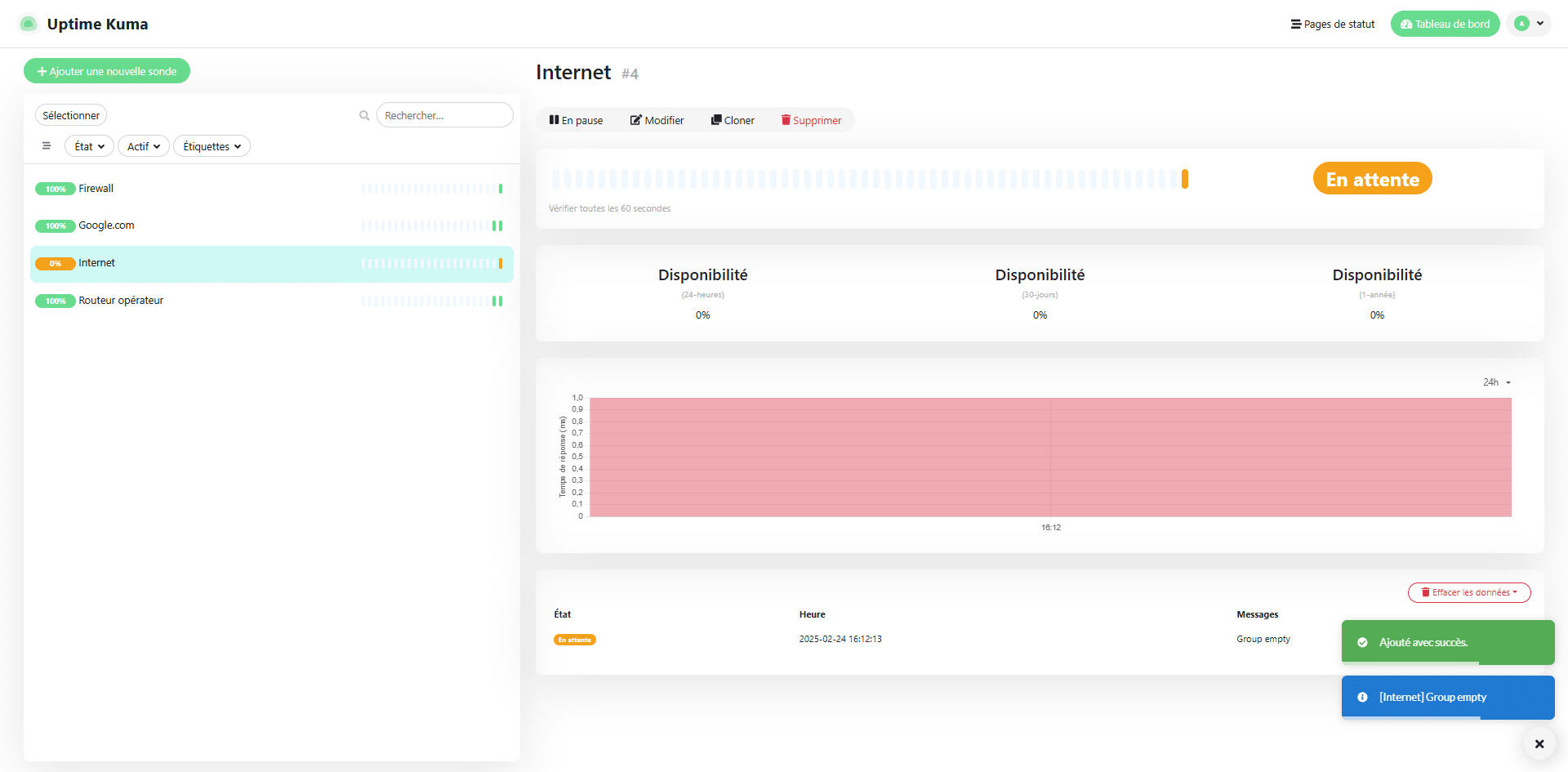Go to Tableau de bord
The width and height of the screenshot is (1568, 772).
pos(1445,24)
